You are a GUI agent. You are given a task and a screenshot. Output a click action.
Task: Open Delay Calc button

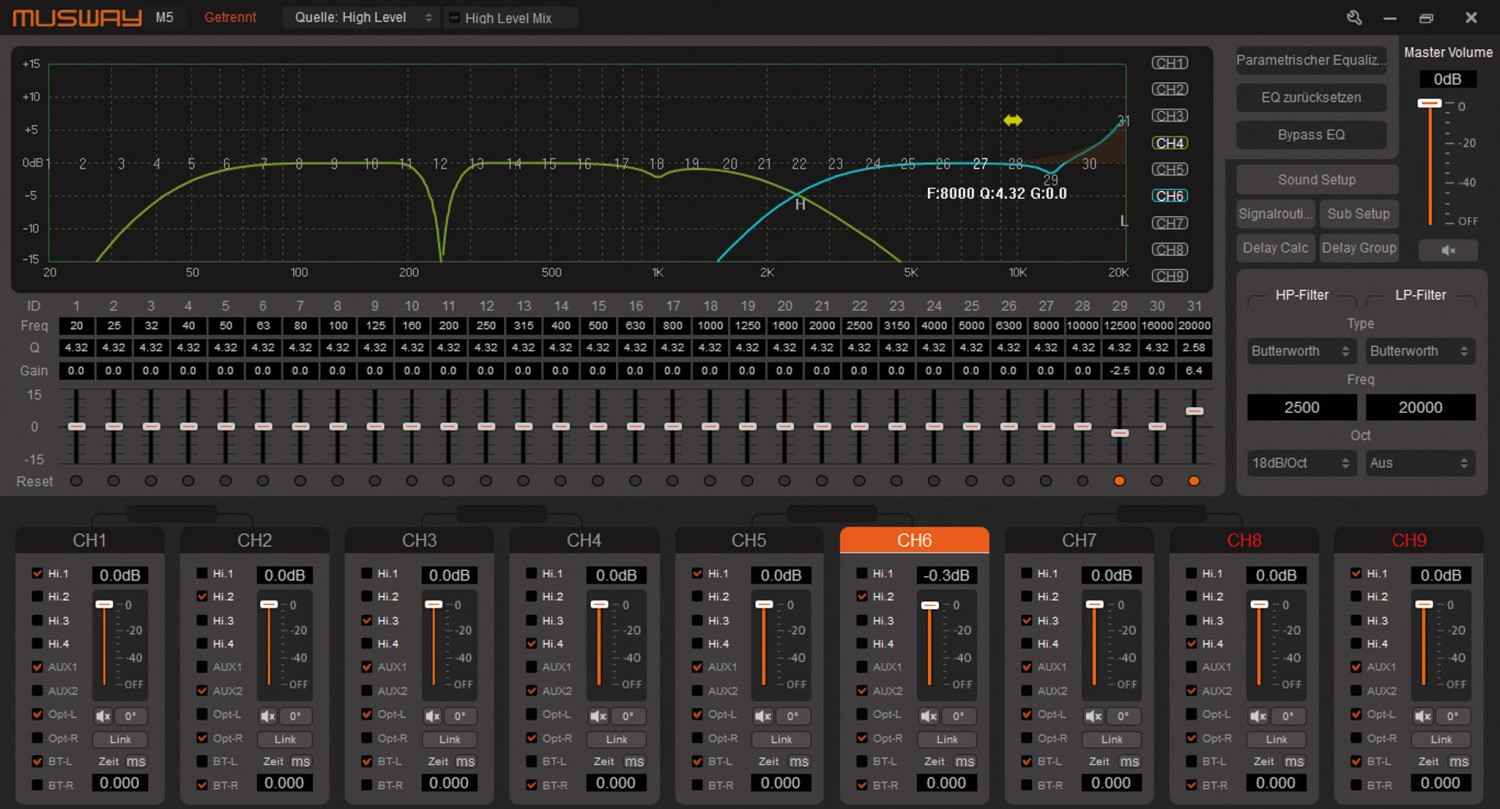pyautogui.click(x=1275, y=248)
